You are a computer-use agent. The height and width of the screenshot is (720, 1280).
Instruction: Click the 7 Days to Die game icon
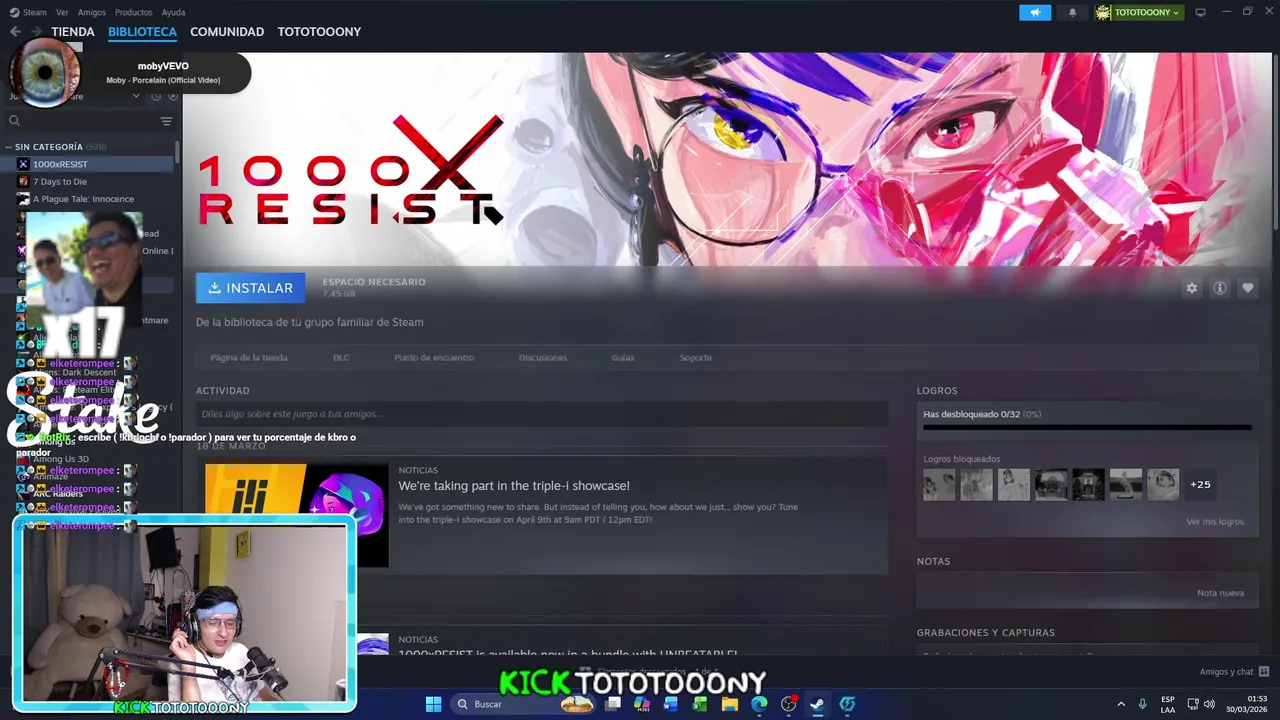[23, 181]
